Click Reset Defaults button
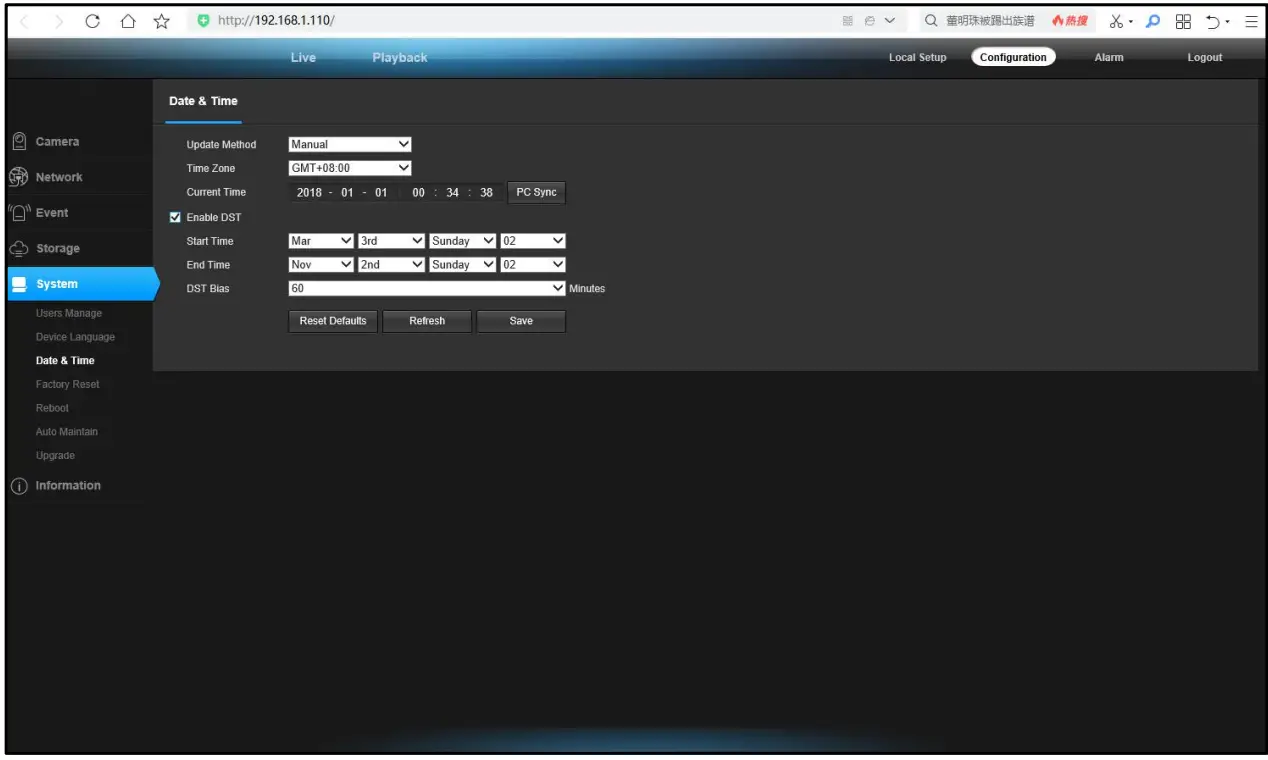This screenshot has width=1268, height=760. point(333,321)
